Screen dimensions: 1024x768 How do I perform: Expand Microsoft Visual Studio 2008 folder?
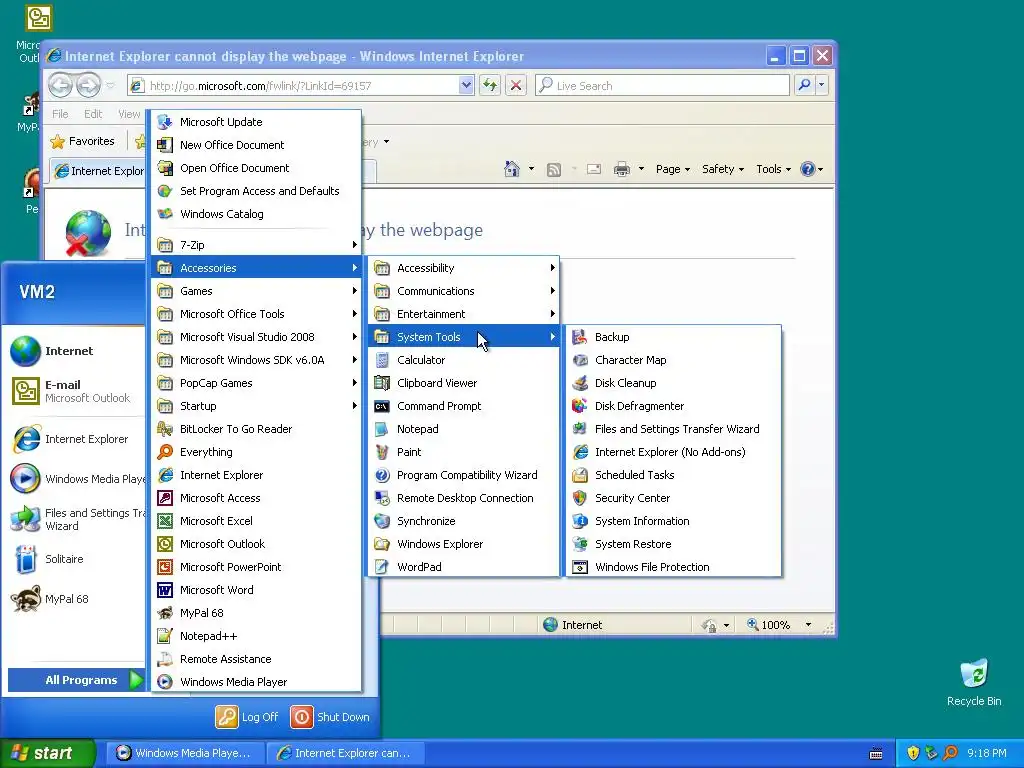coord(256,337)
